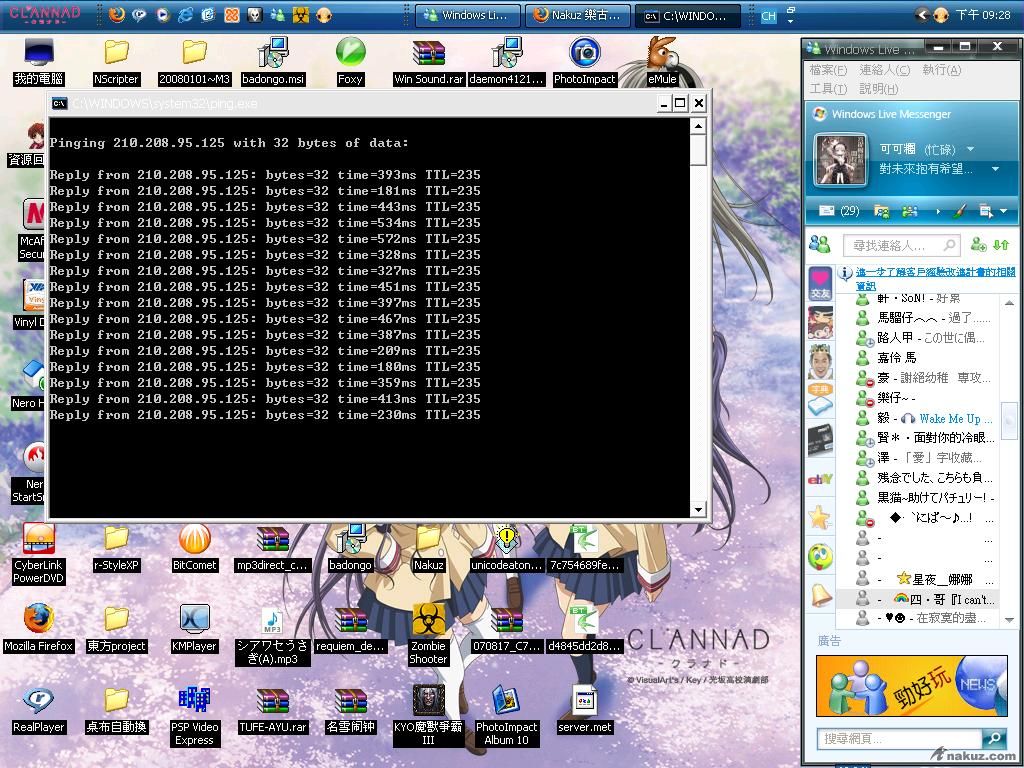This screenshot has height=768, width=1024.
Task: Open the BitComet desktop icon
Action: pyautogui.click(x=194, y=548)
